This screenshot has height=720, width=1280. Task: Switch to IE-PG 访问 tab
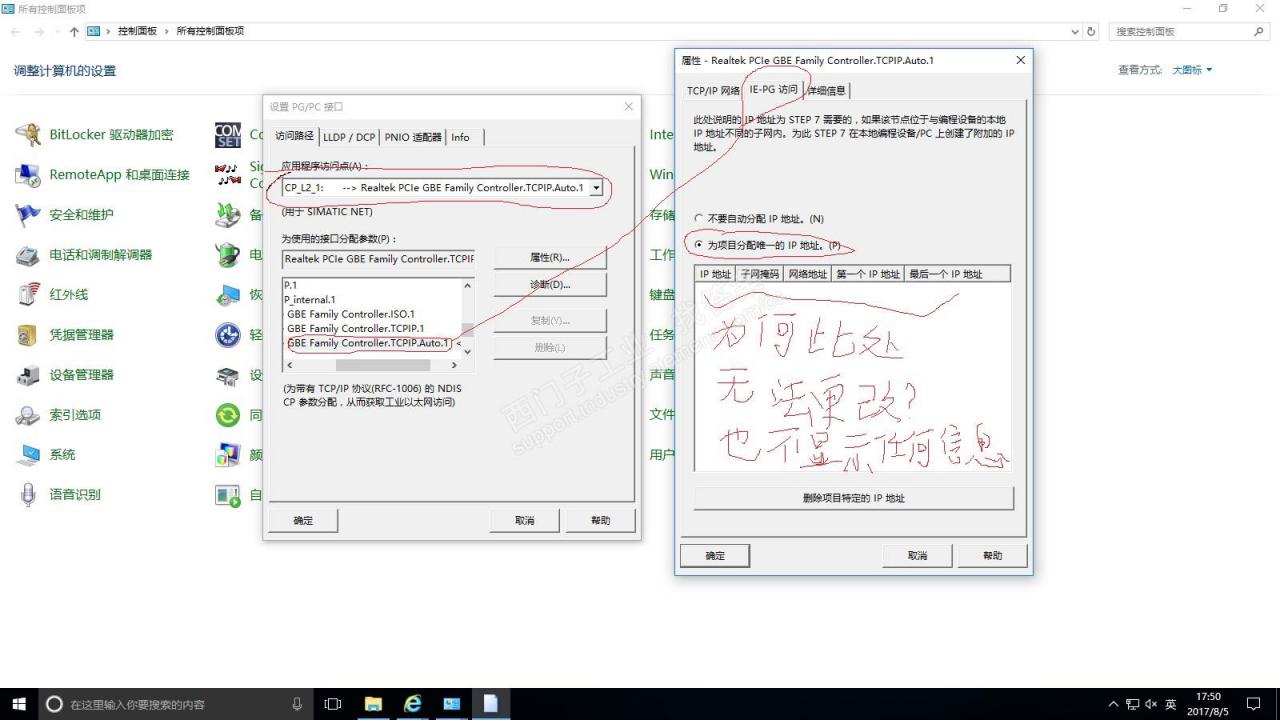[774, 89]
